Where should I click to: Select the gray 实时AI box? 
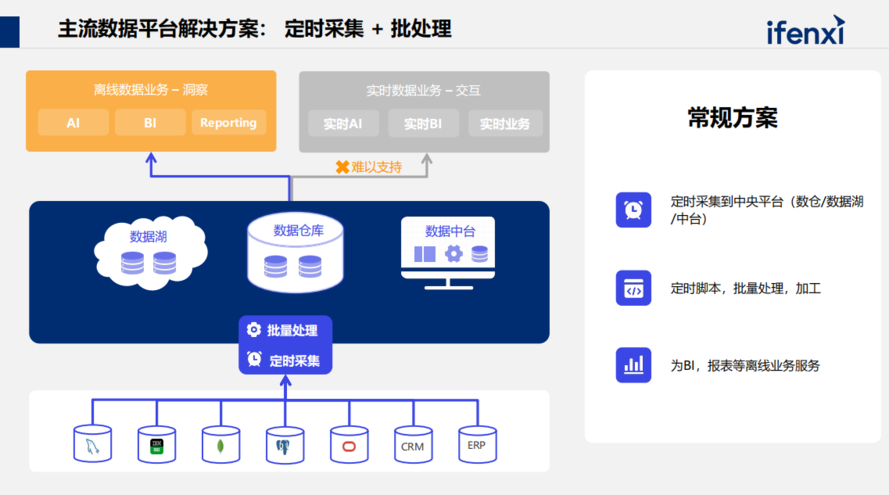[x=343, y=124]
